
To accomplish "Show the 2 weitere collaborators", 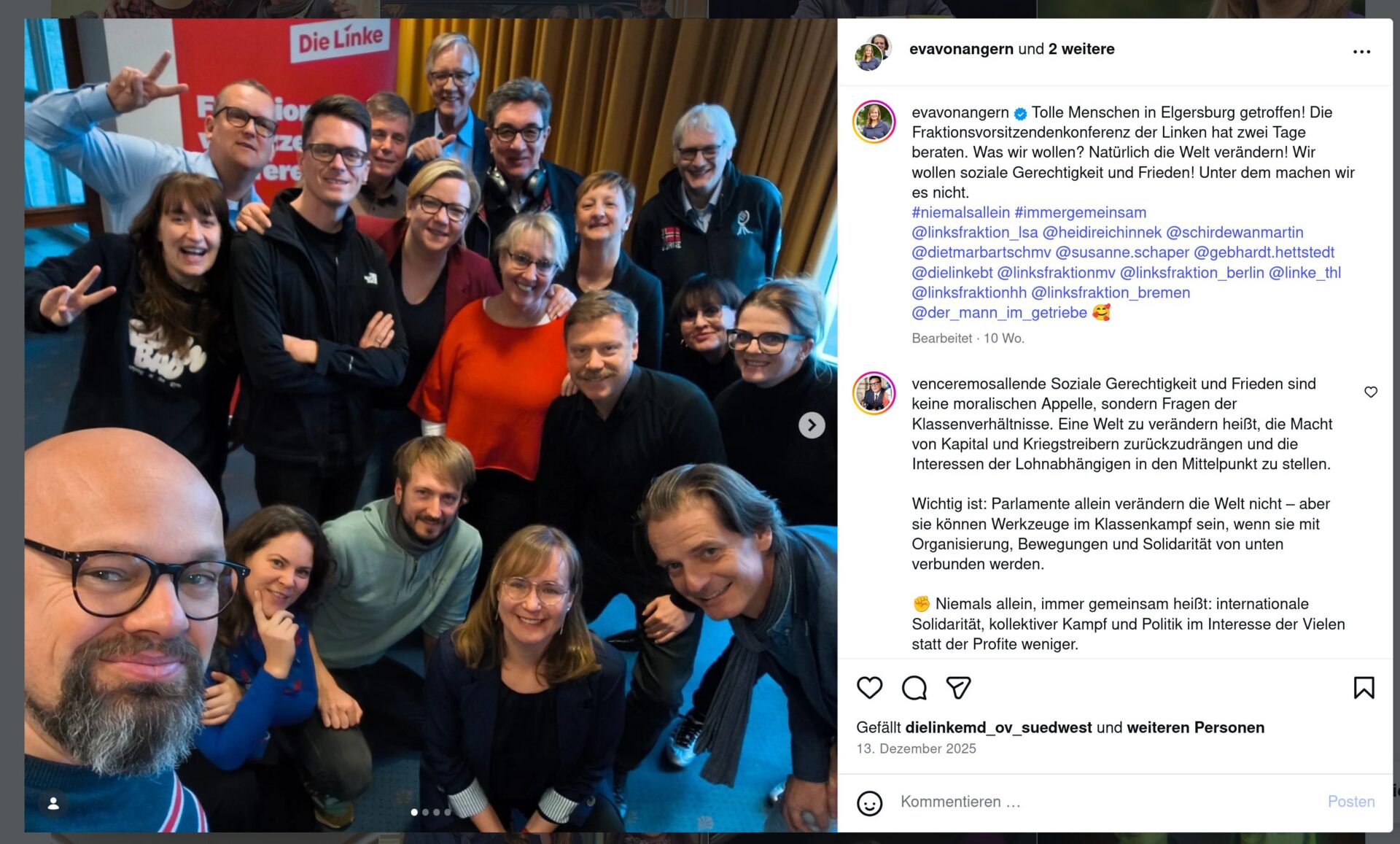I will click(1081, 49).
